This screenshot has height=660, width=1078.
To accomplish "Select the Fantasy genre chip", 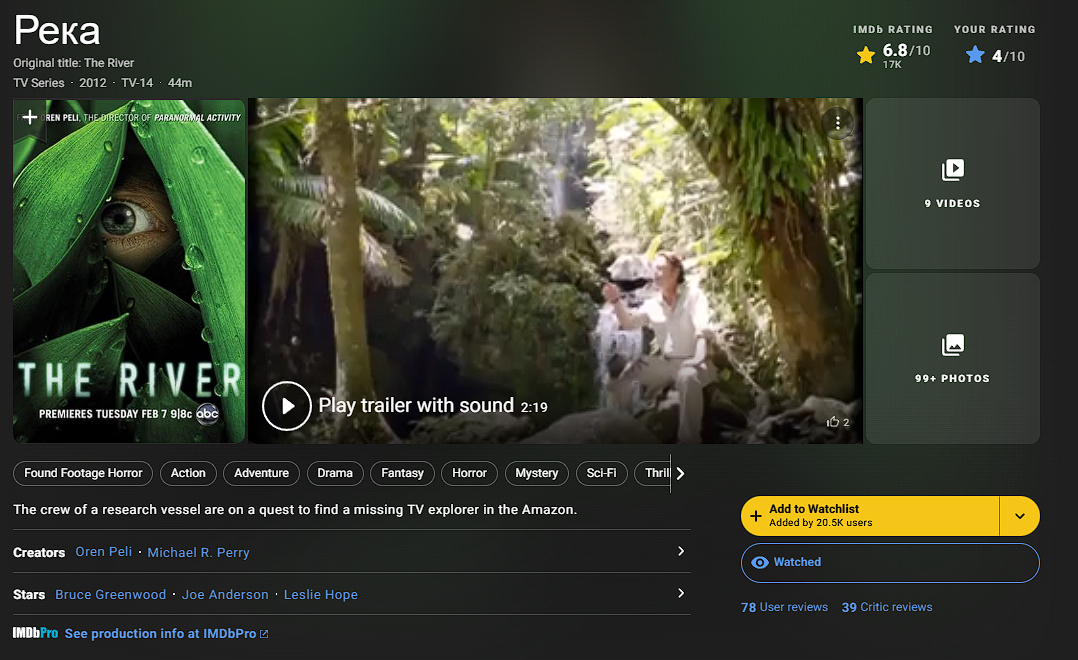I will (x=402, y=473).
